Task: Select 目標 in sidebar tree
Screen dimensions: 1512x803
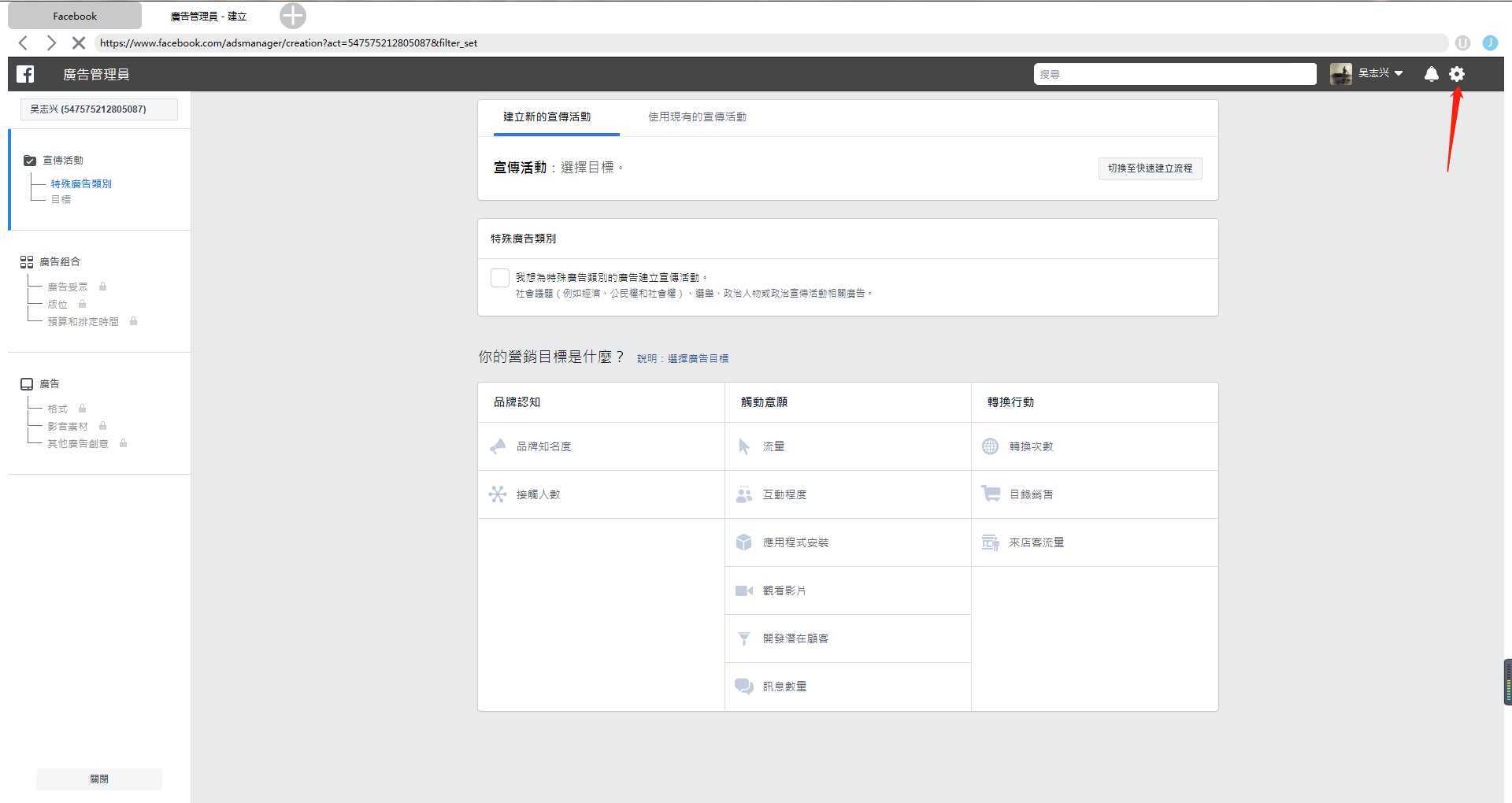Action: 61,200
